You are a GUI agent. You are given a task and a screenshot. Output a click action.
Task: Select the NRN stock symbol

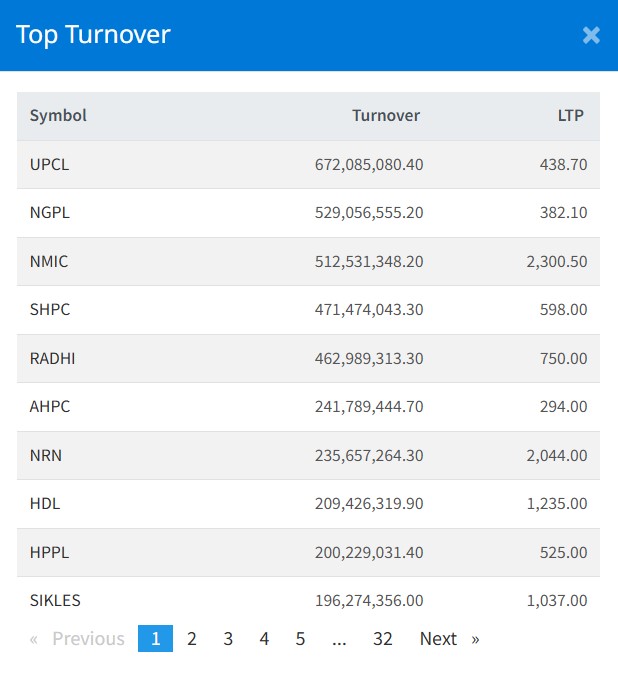45,455
